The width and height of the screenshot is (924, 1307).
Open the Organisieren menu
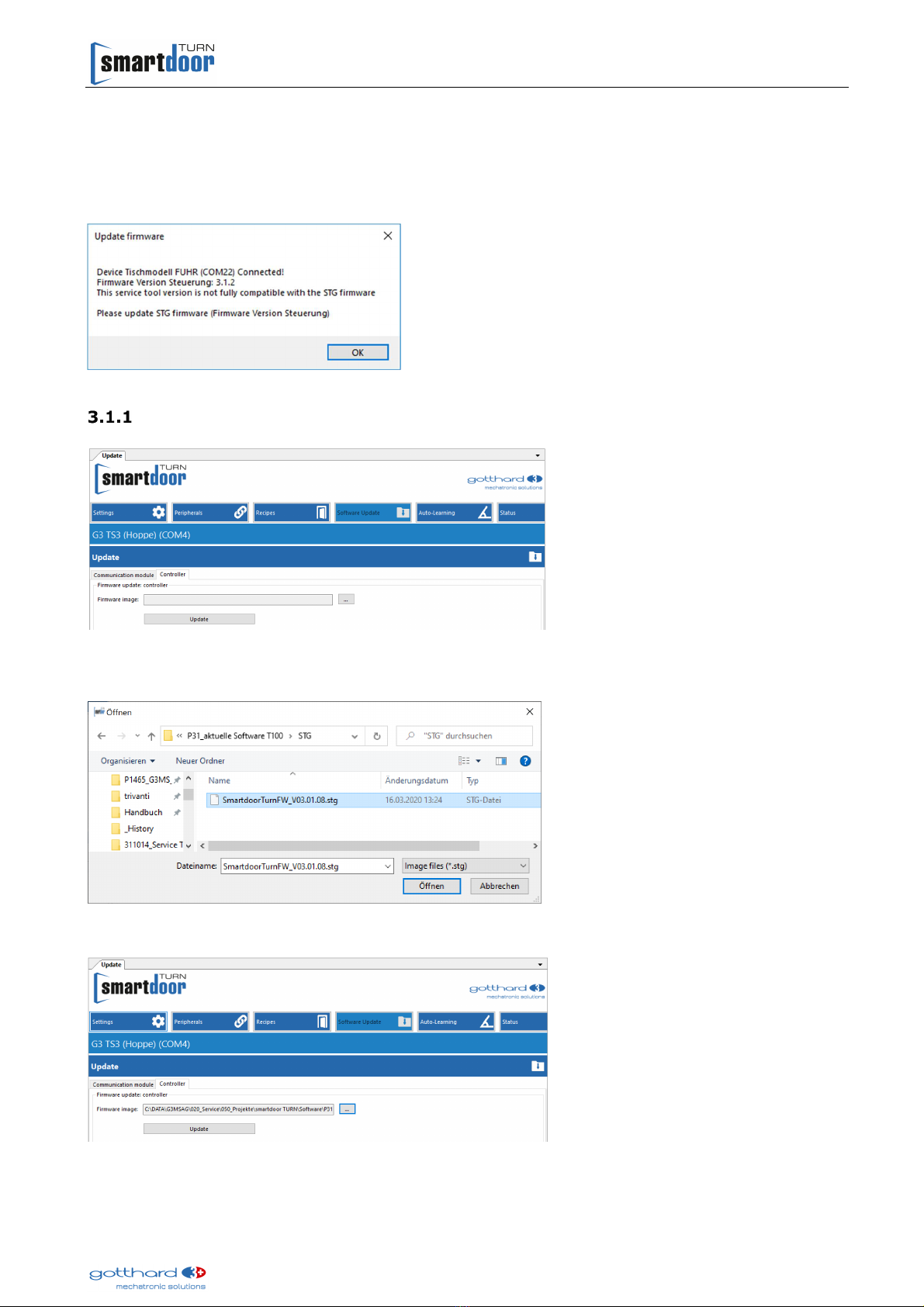click(x=128, y=761)
